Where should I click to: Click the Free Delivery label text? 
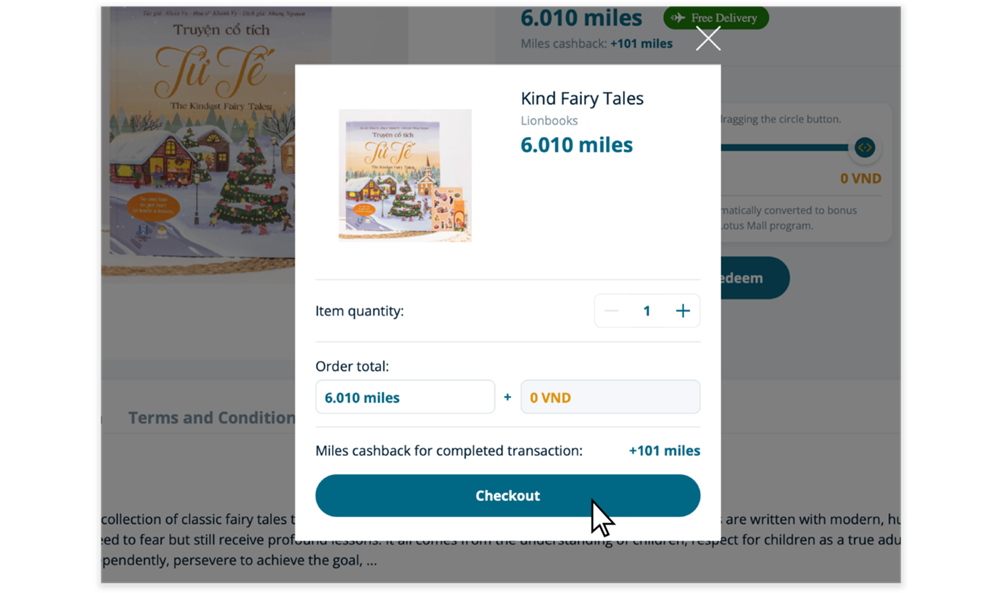726,18
